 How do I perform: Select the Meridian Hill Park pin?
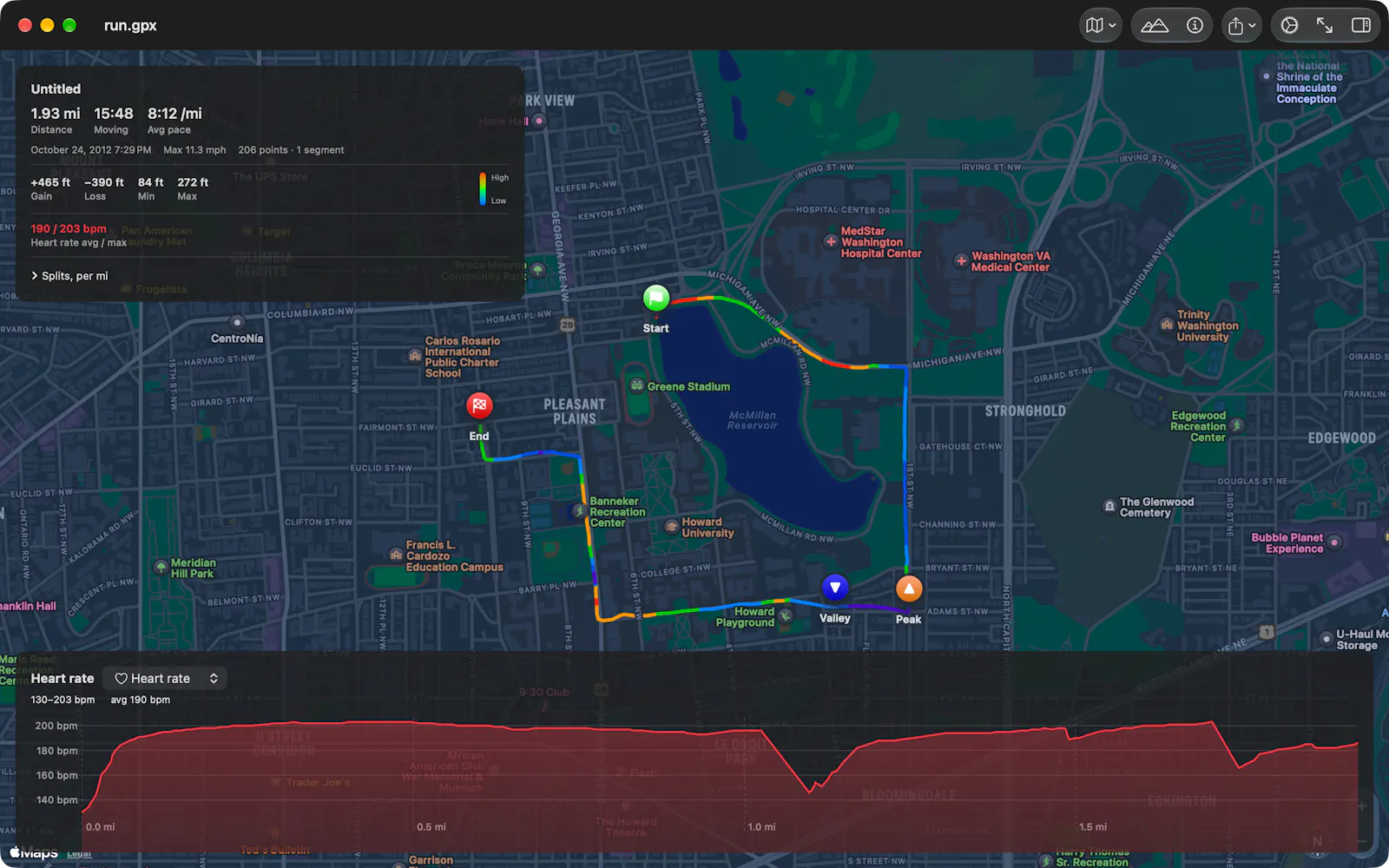(x=161, y=568)
